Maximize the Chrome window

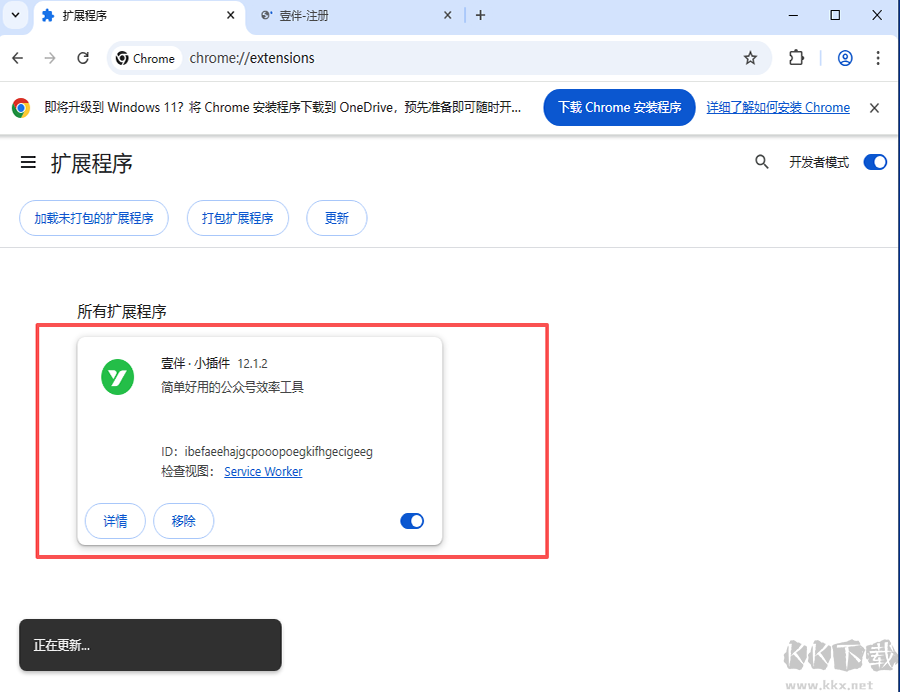click(x=835, y=15)
